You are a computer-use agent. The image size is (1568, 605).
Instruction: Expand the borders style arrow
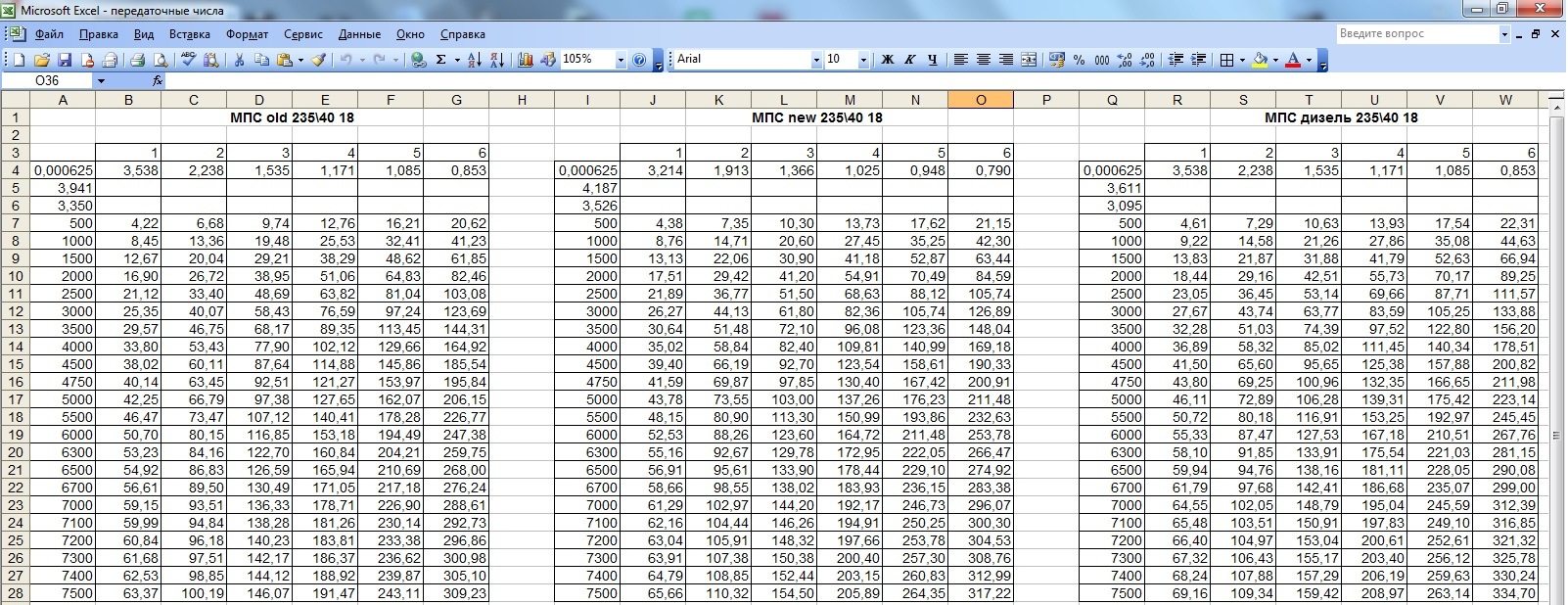1242,60
